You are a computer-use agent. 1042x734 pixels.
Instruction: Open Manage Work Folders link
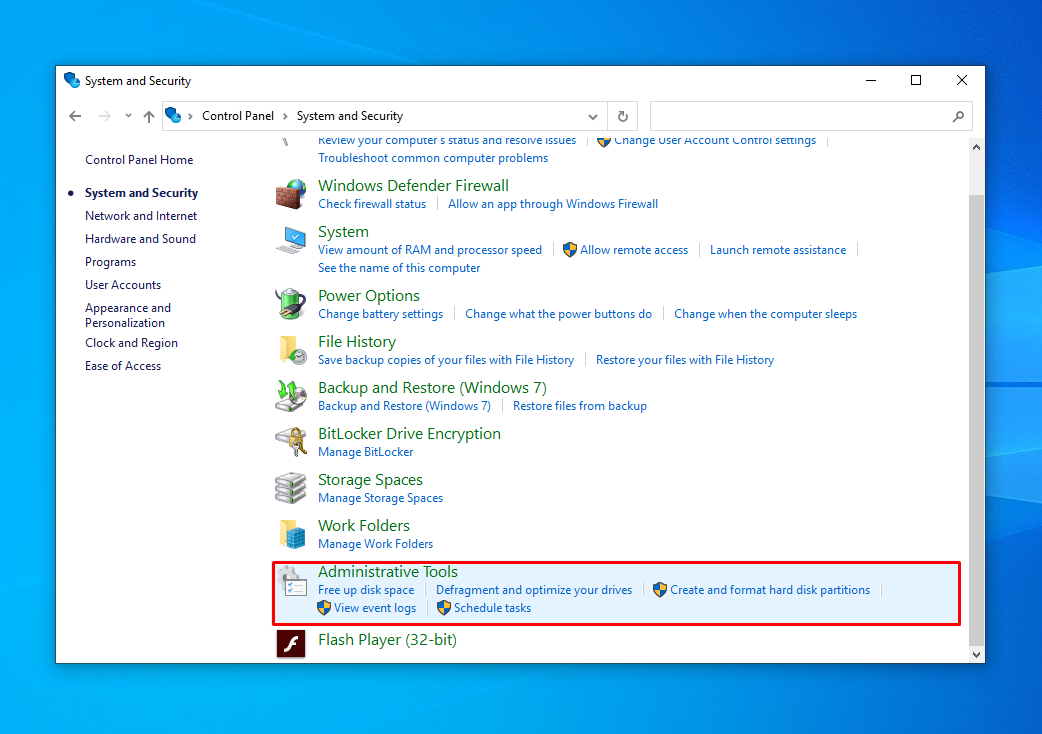375,544
